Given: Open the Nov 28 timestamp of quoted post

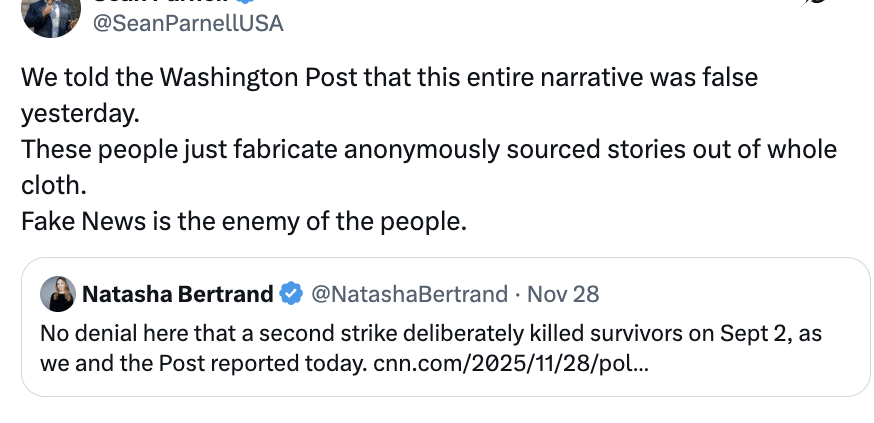Looking at the screenshot, I should (563, 294).
